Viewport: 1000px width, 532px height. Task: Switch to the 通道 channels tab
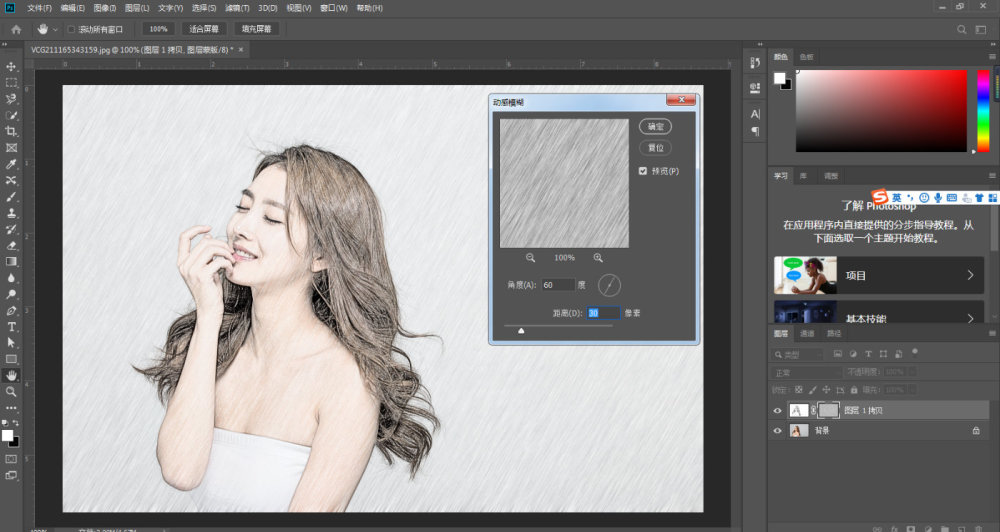point(807,334)
